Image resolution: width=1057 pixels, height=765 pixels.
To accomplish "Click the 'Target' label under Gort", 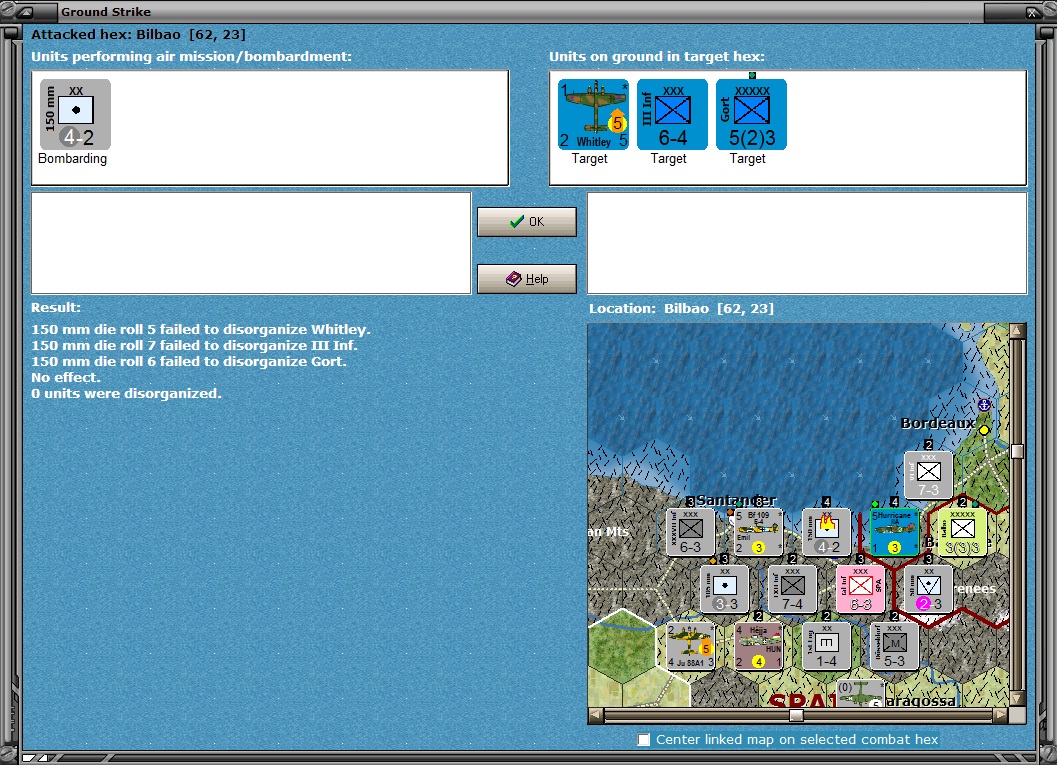I will 748,158.
